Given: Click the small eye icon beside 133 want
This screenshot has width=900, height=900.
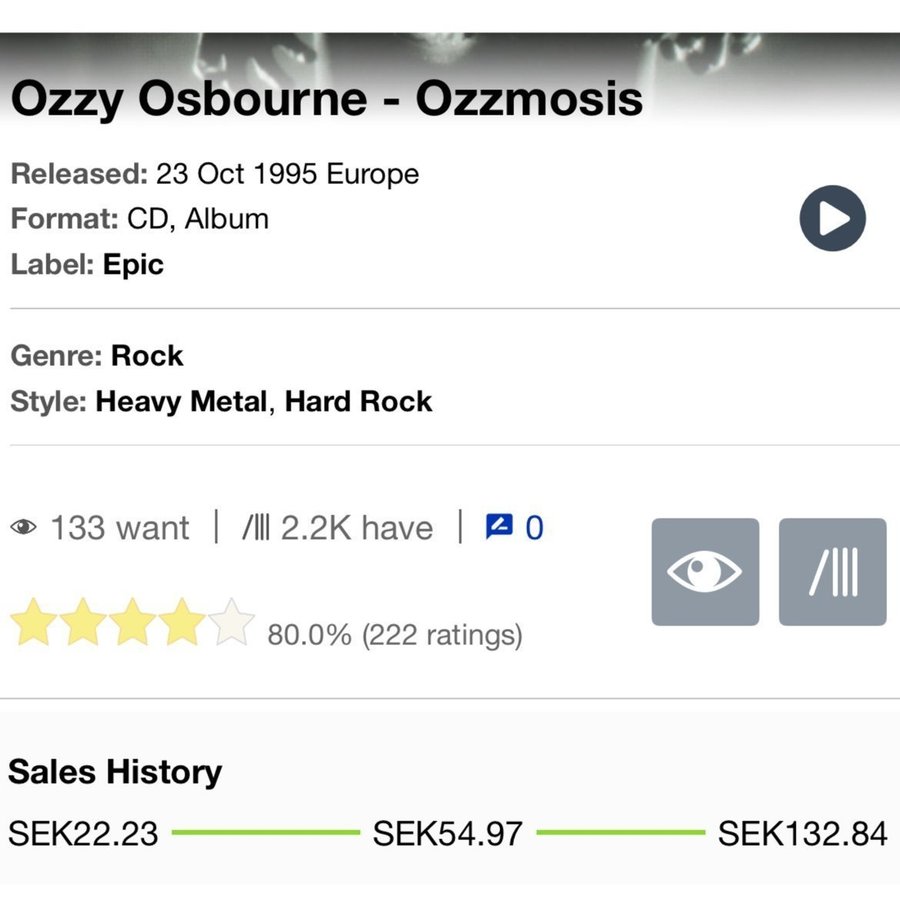Looking at the screenshot, I should point(24,527).
